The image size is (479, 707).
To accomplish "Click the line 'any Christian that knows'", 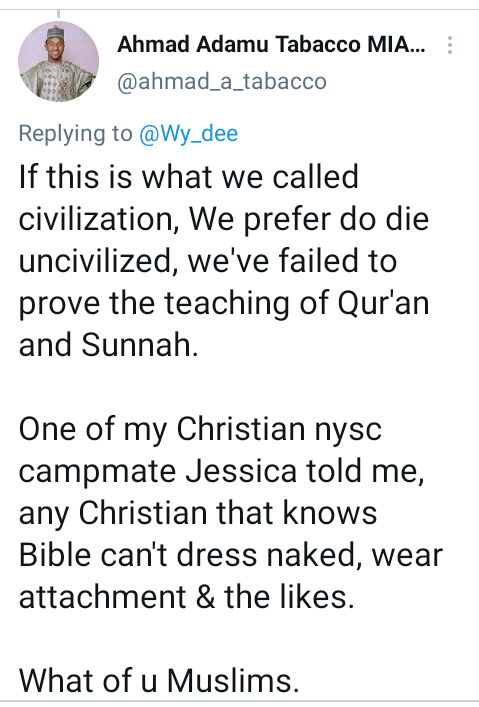I will 198,513.
